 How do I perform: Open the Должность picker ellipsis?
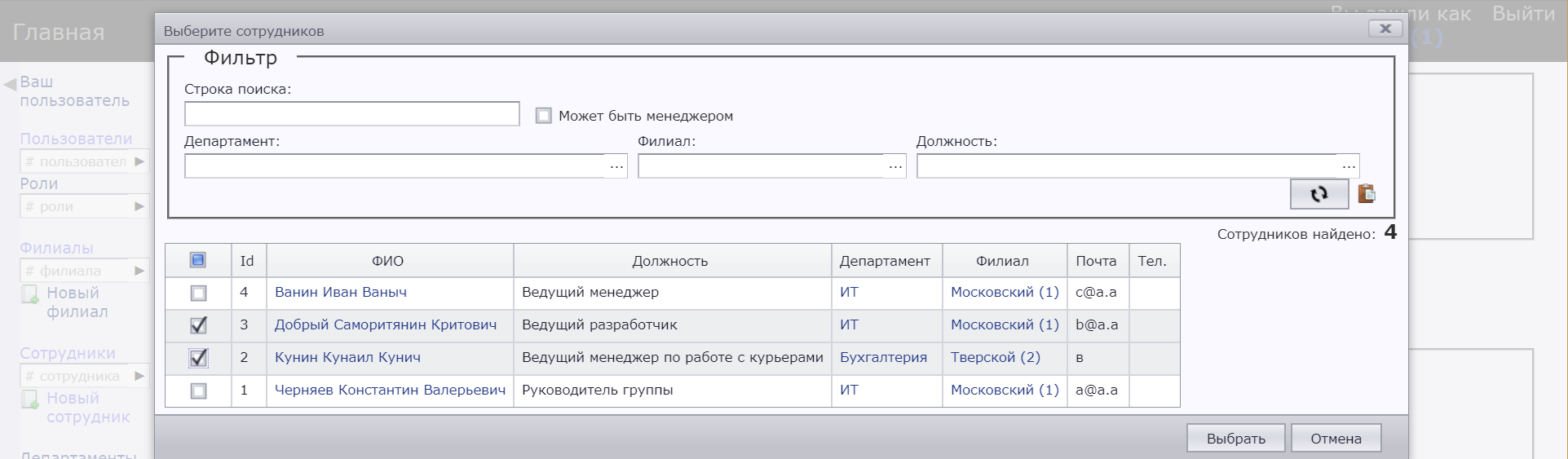[x=1349, y=166]
